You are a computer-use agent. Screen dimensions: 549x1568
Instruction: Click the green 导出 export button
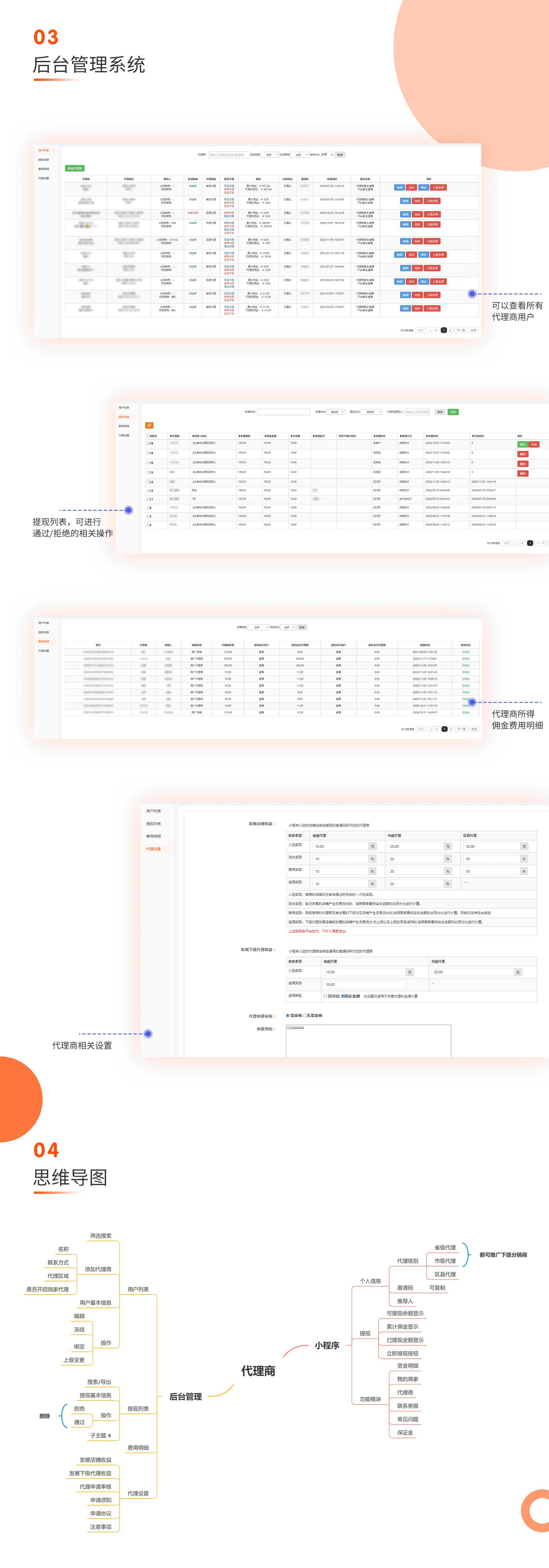pyautogui.click(x=453, y=412)
